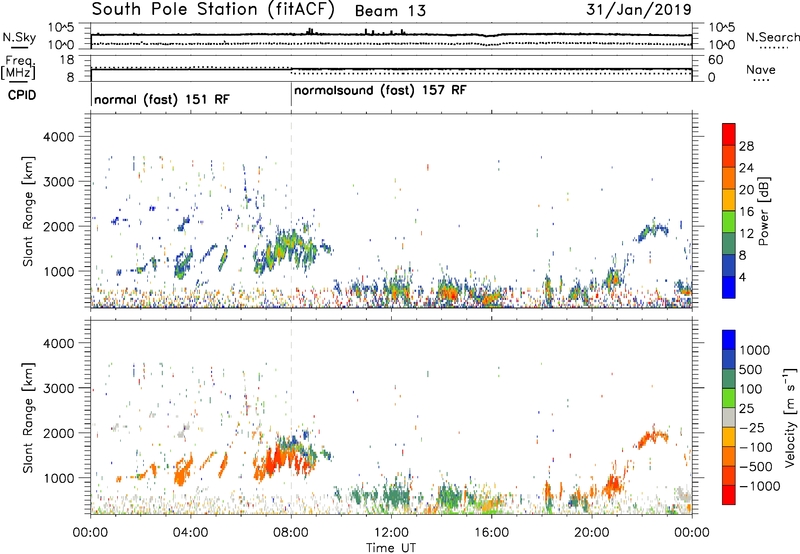This screenshot has height=554, width=800.
Task: Click the '2000' tick on the velocity panel axis
Action: (59, 433)
